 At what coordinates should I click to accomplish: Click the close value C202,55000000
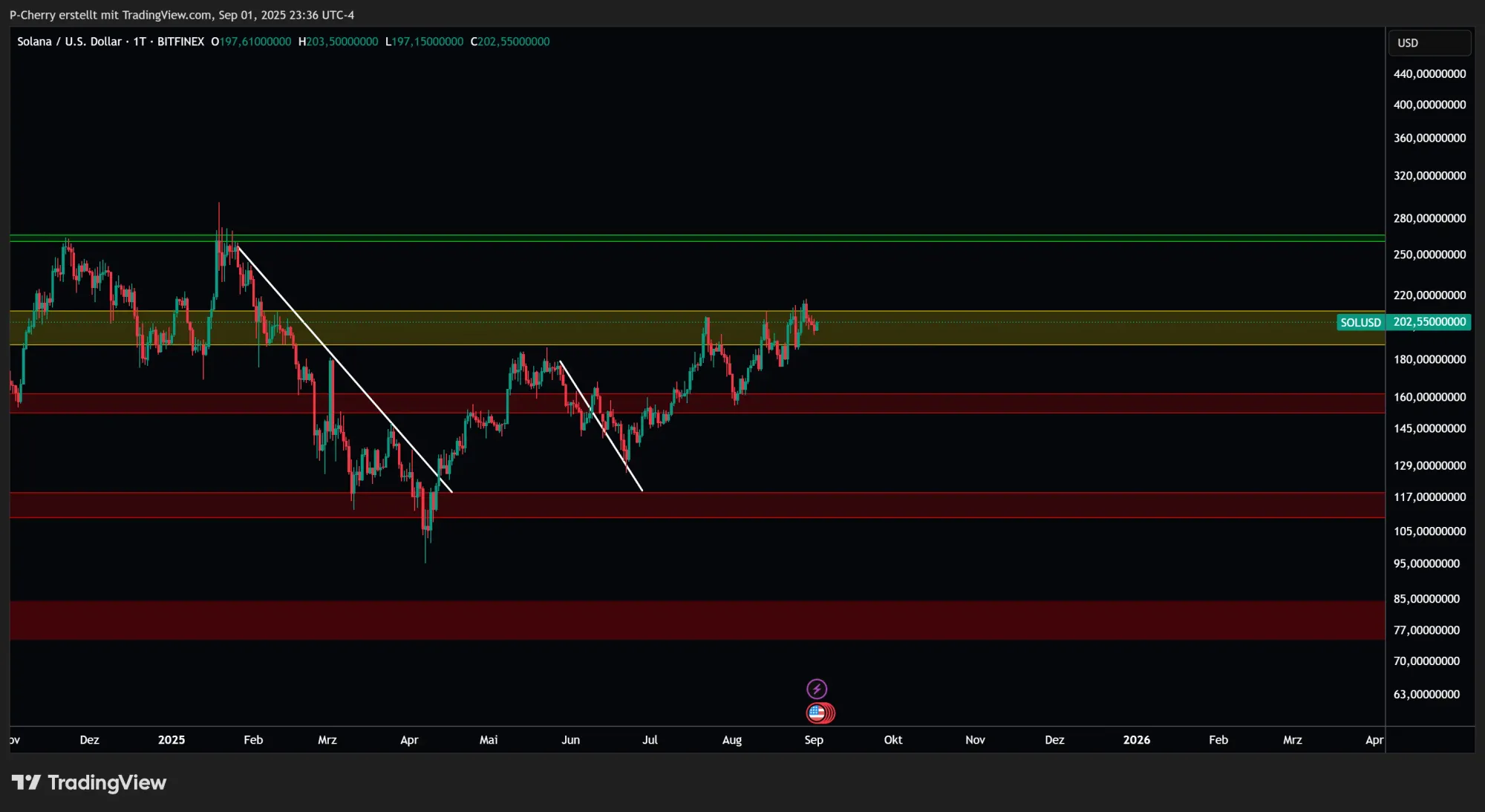(x=510, y=42)
